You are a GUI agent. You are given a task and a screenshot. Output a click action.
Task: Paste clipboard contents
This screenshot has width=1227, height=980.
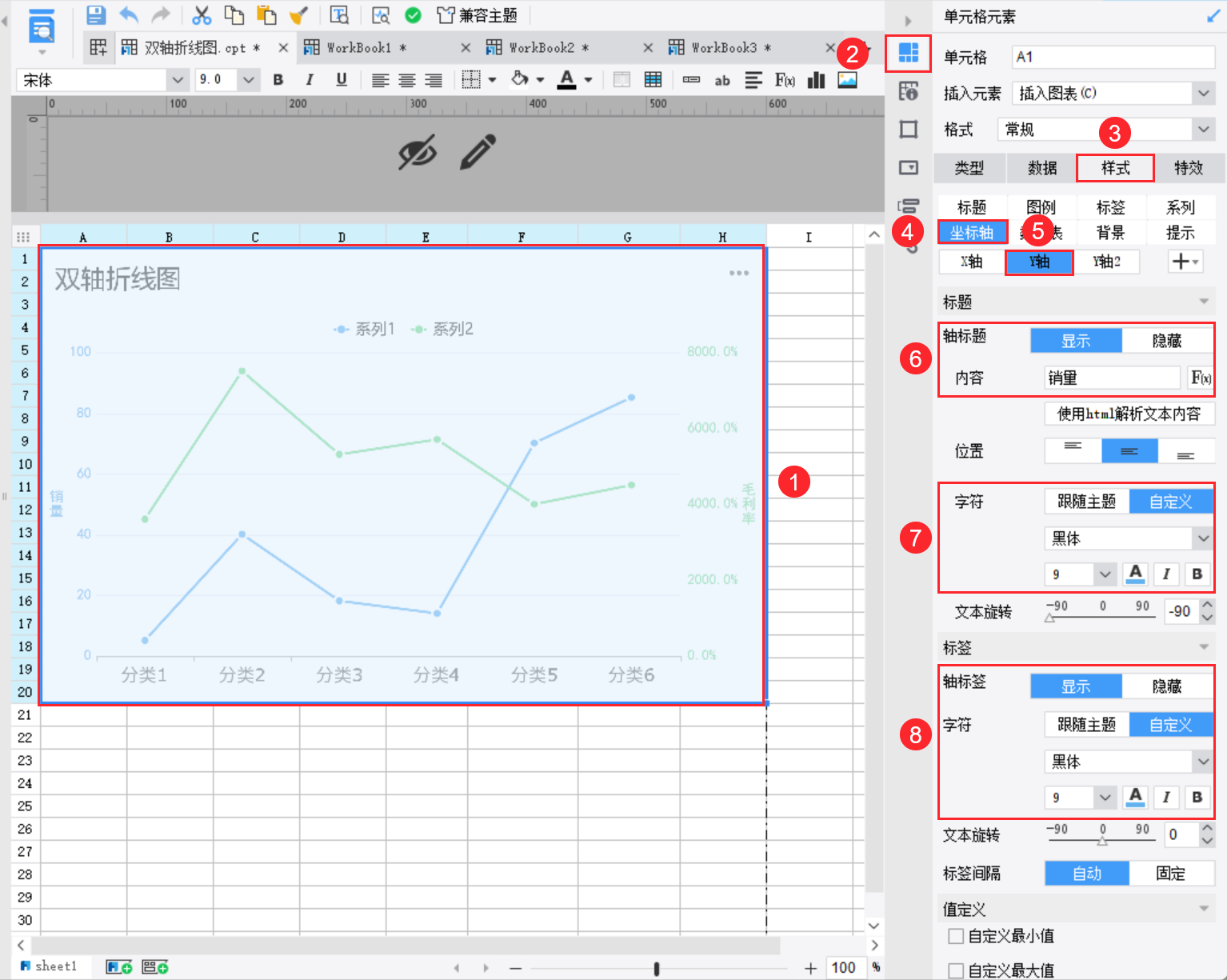pyautogui.click(x=266, y=15)
